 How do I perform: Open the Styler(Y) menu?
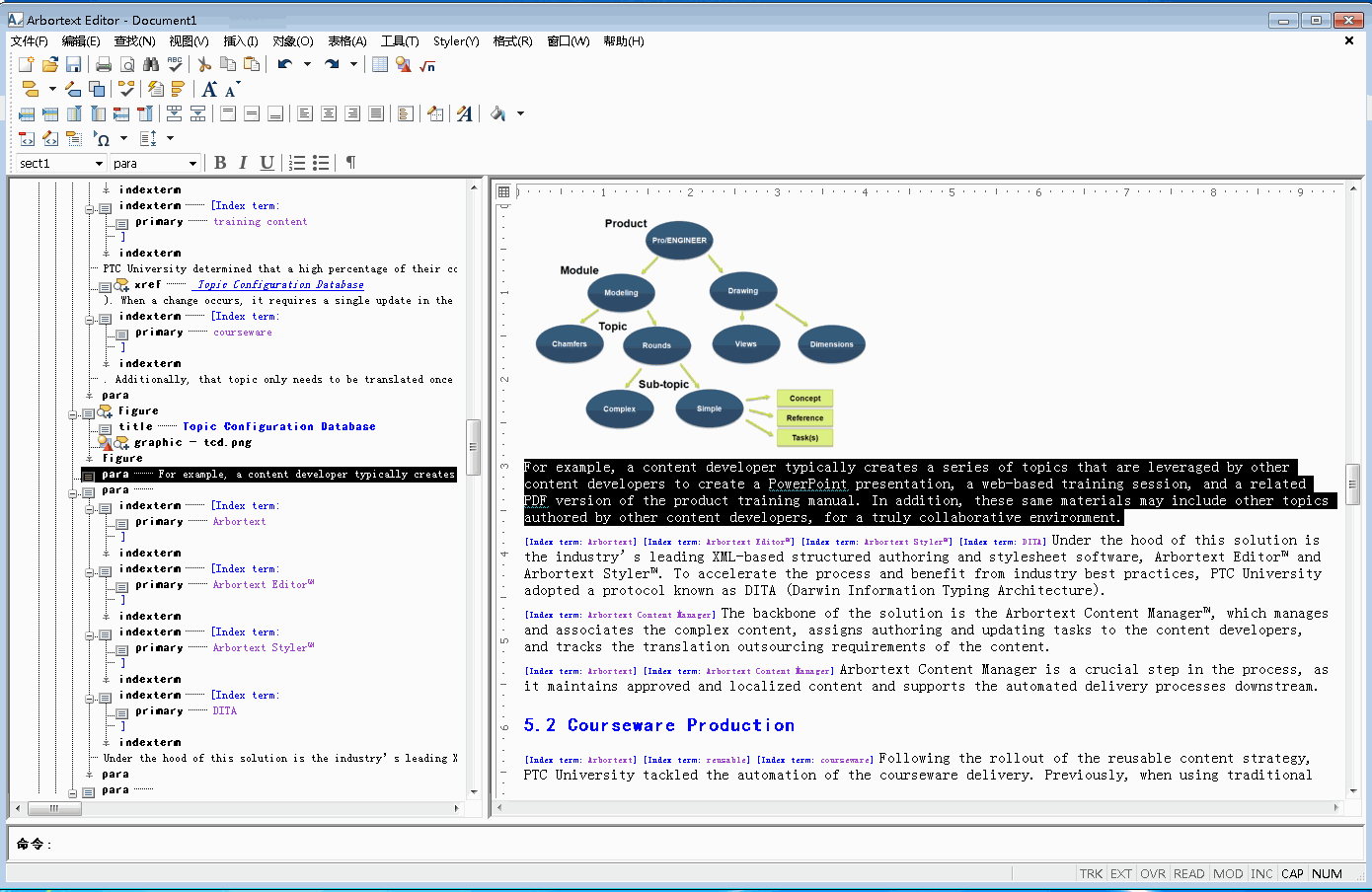[456, 40]
